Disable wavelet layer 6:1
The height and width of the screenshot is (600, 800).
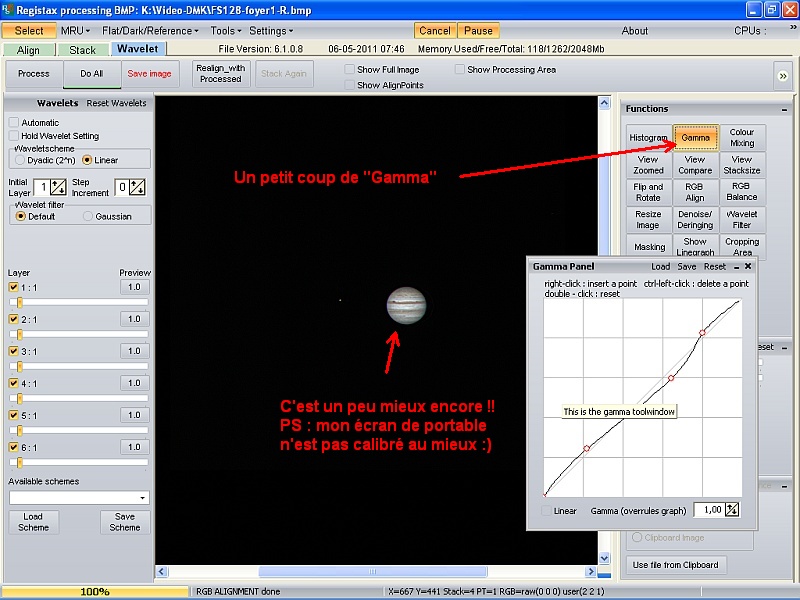pos(12,448)
